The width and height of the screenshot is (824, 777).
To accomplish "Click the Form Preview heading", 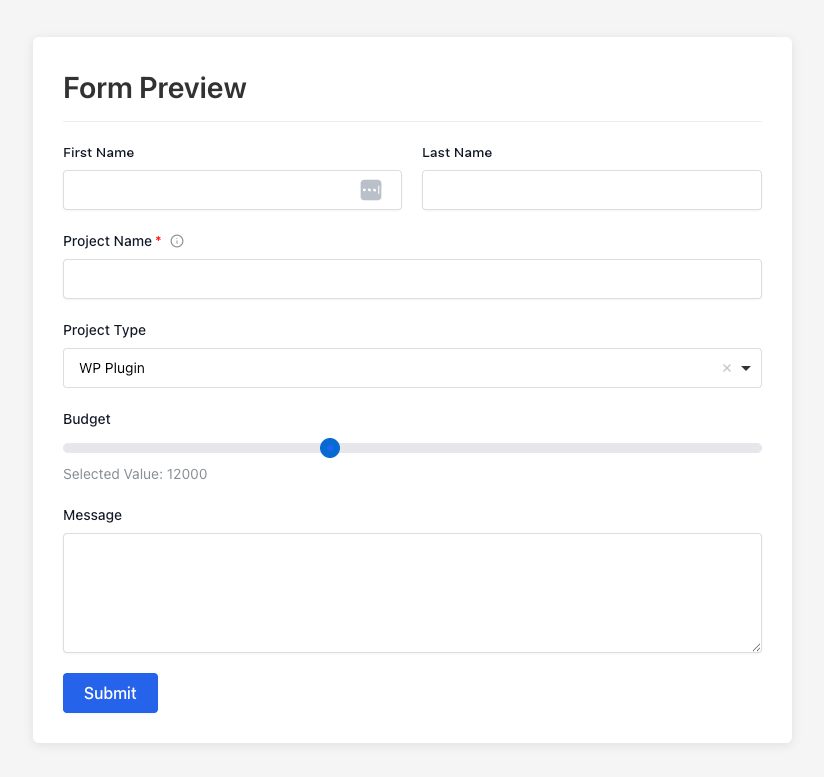I will [x=155, y=88].
